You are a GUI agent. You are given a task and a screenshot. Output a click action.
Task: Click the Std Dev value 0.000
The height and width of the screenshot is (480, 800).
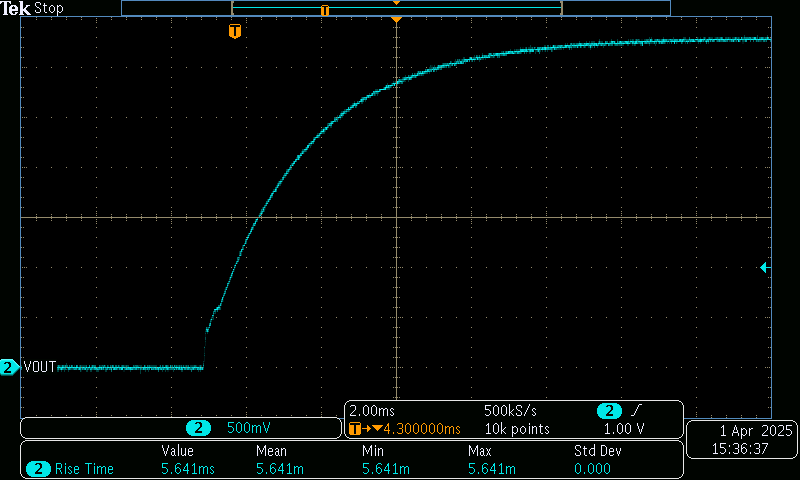pos(592,469)
